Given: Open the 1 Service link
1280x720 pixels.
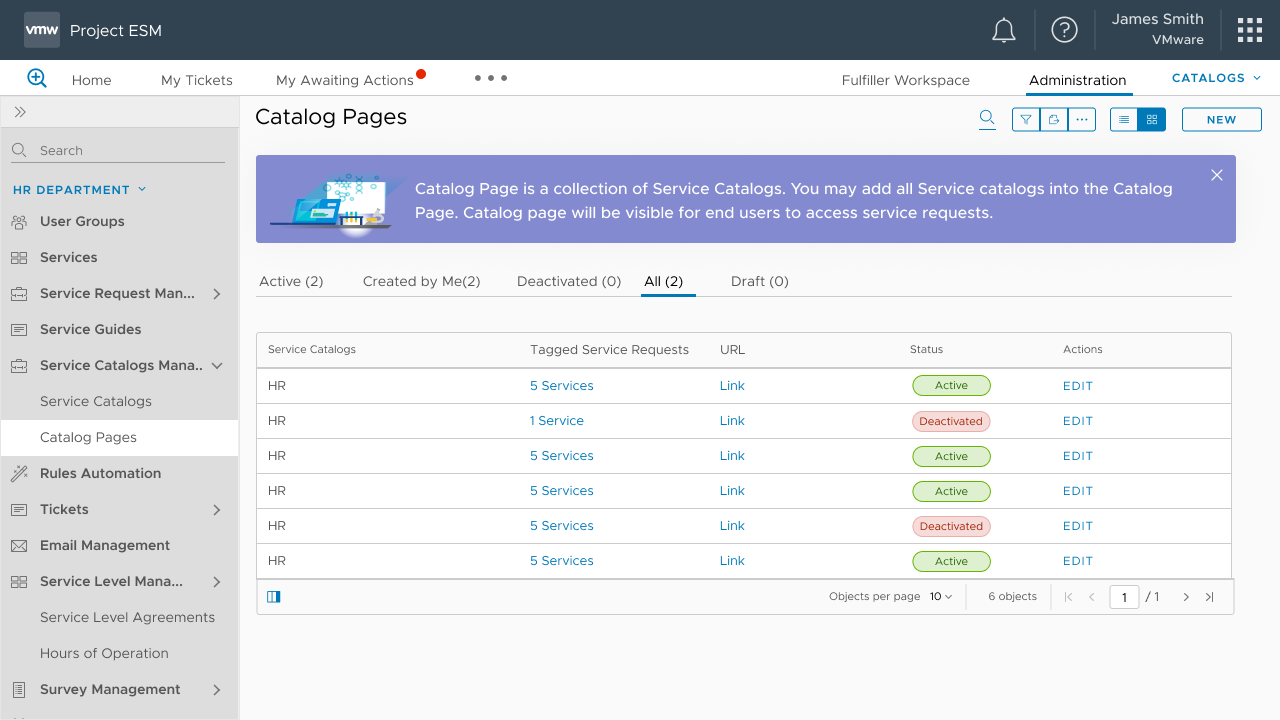Looking at the screenshot, I should [x=557, y=421].
